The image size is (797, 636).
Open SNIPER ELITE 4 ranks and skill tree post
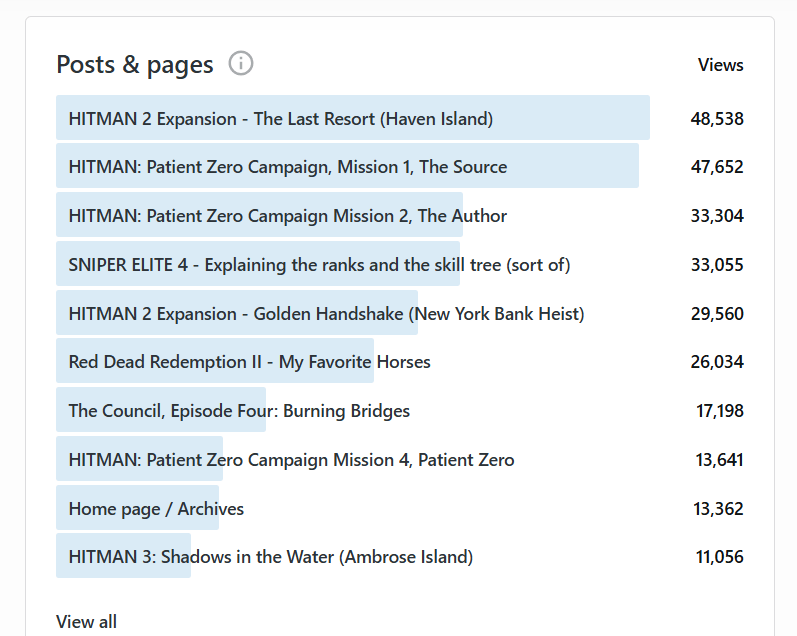[319, 265]
